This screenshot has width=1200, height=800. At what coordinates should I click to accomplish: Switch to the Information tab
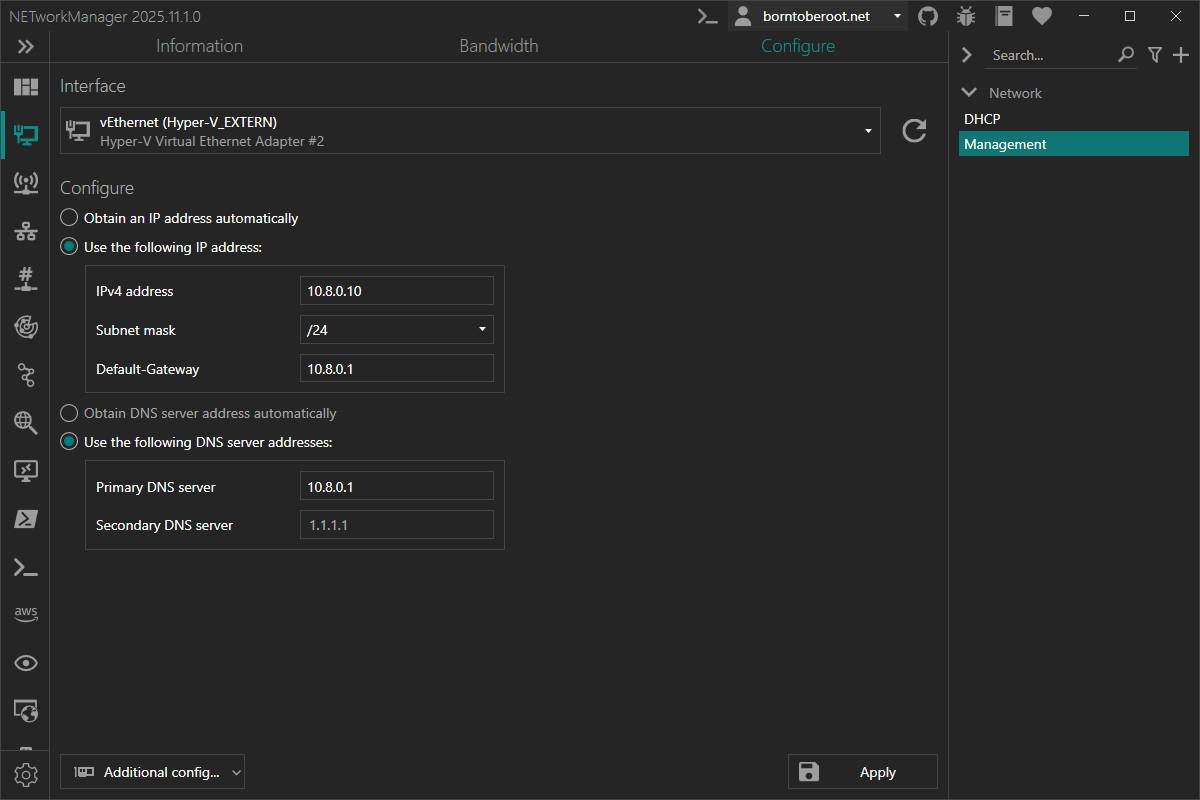pyautogui.click(x=199, y=45)
